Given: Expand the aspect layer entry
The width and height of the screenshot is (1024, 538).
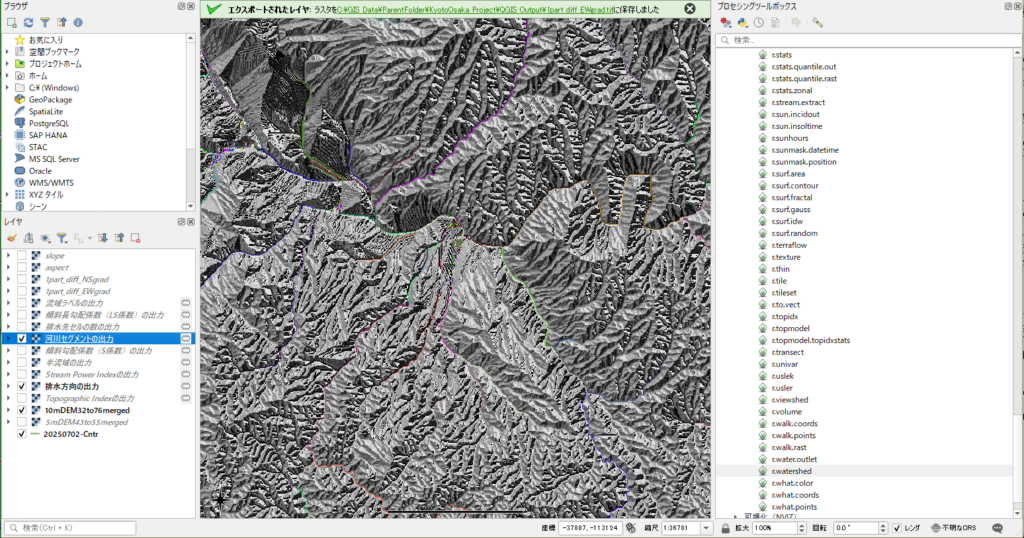Looking at the screenshot, I should point(7,268).
